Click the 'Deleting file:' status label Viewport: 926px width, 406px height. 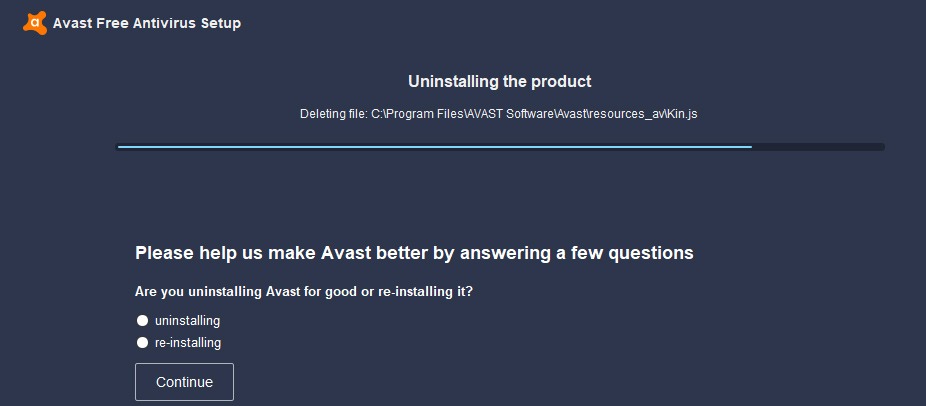click(334, 114)
